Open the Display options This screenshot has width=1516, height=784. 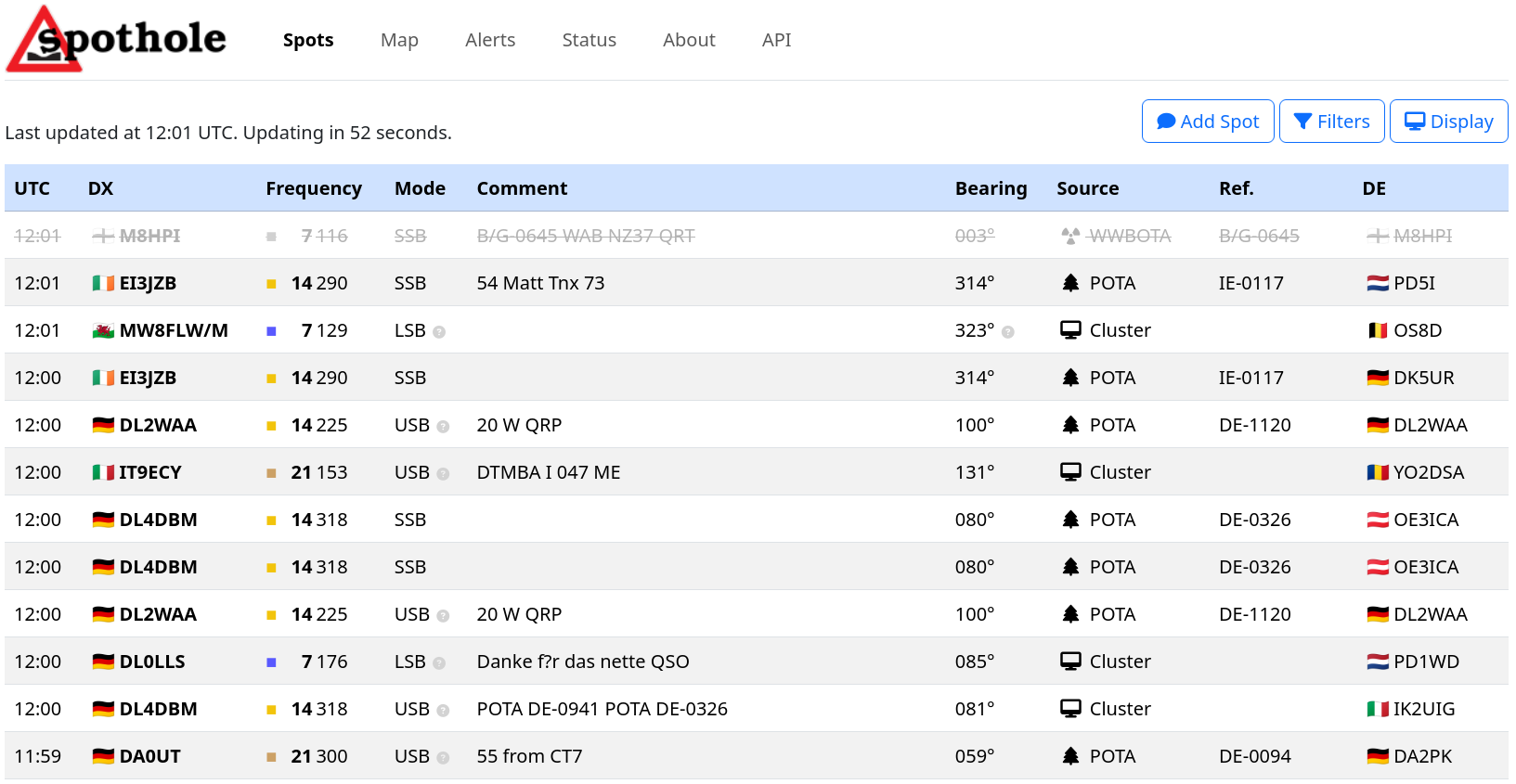point(1449,122)
